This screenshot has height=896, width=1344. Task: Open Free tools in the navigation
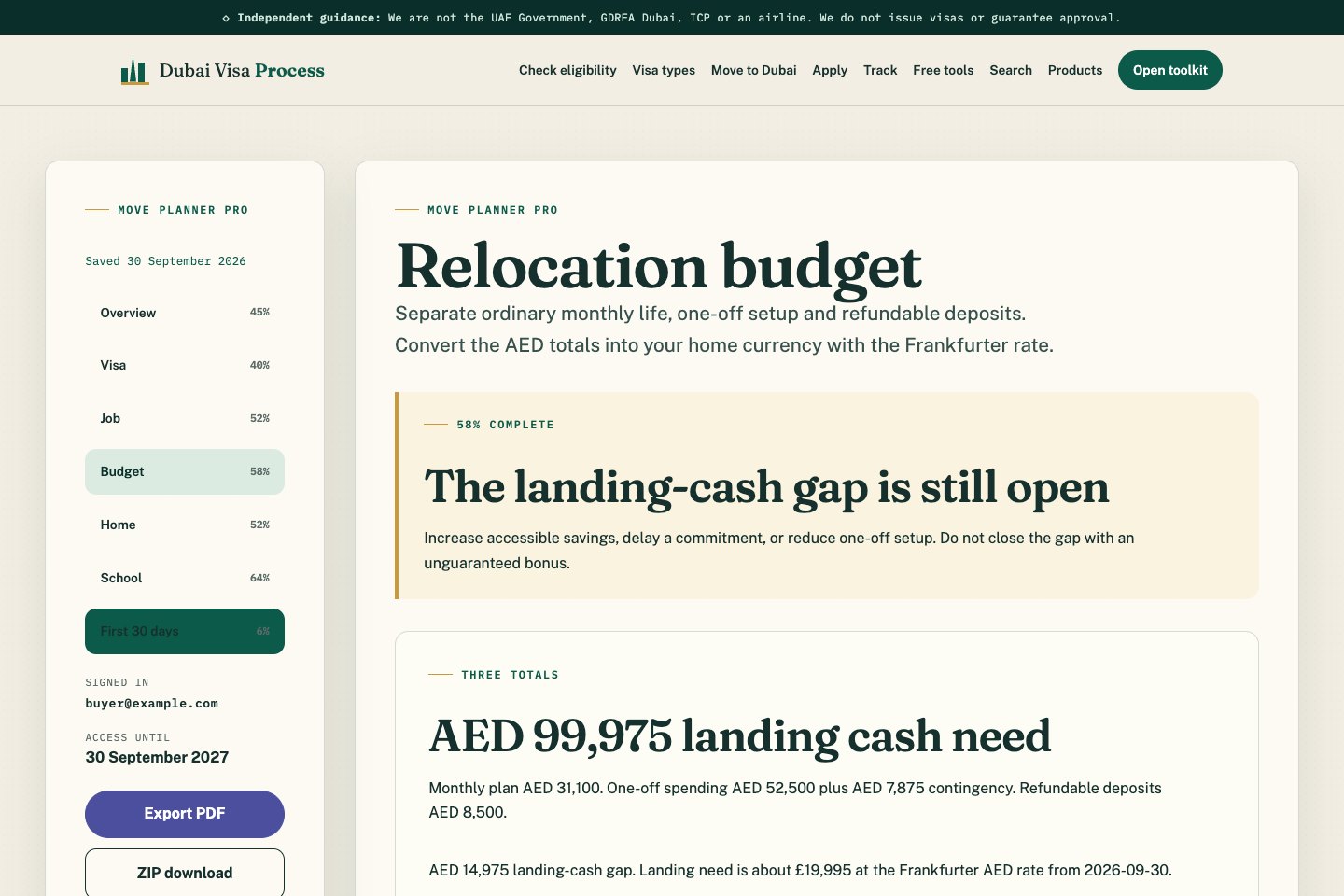point(943,70)
